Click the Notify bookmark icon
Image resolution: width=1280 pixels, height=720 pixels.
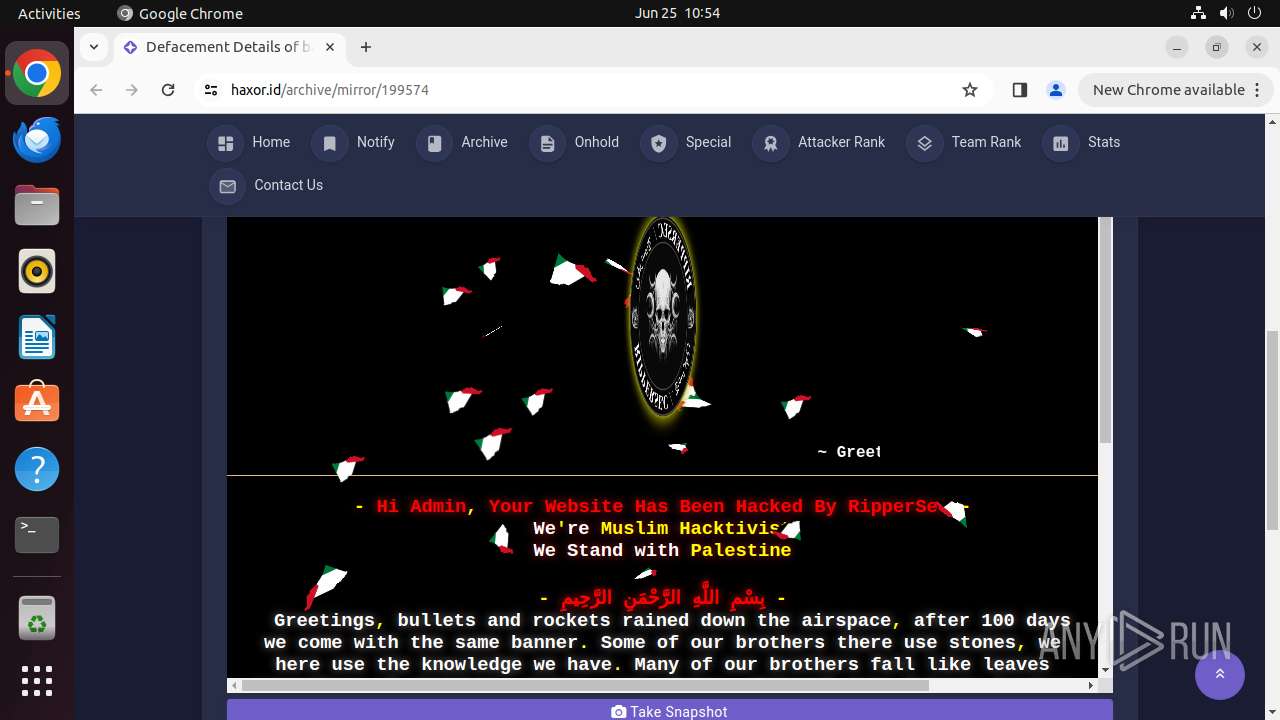329,143
